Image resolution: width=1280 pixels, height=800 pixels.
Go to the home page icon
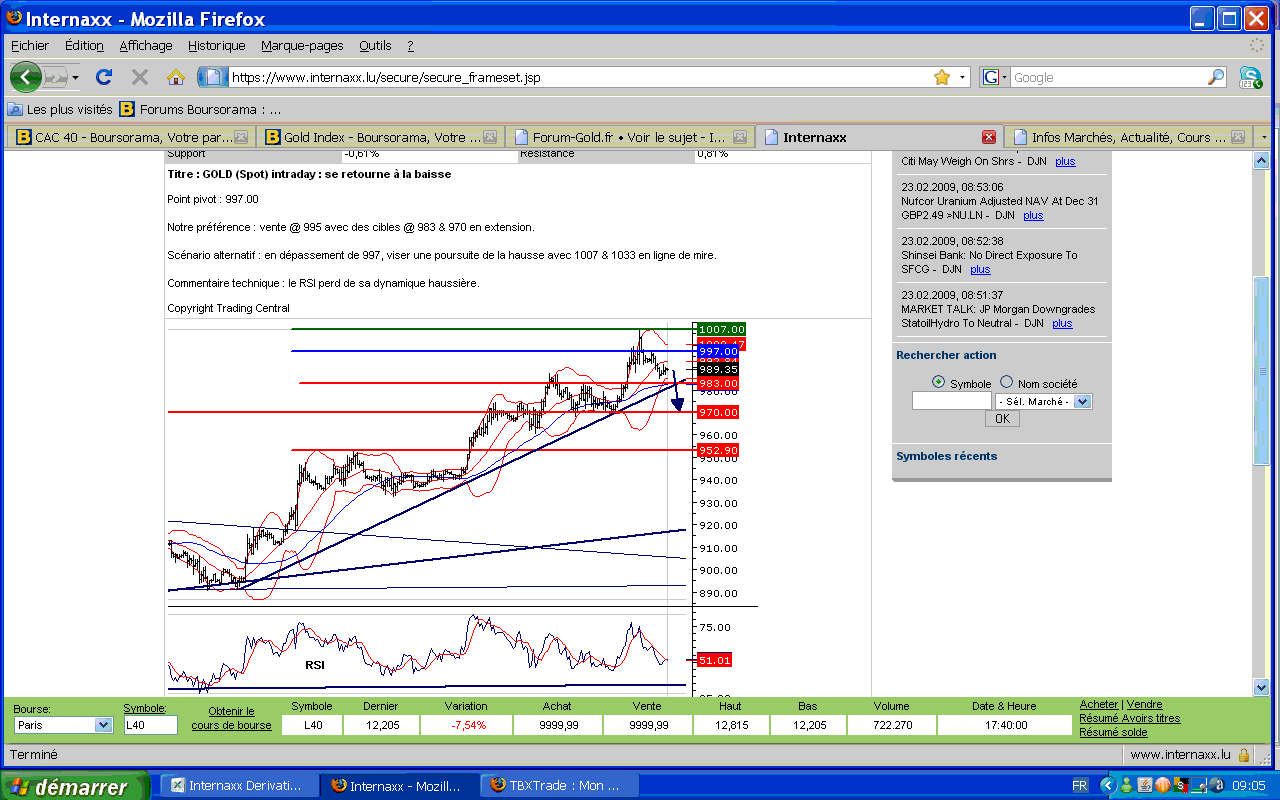[176, 77]
